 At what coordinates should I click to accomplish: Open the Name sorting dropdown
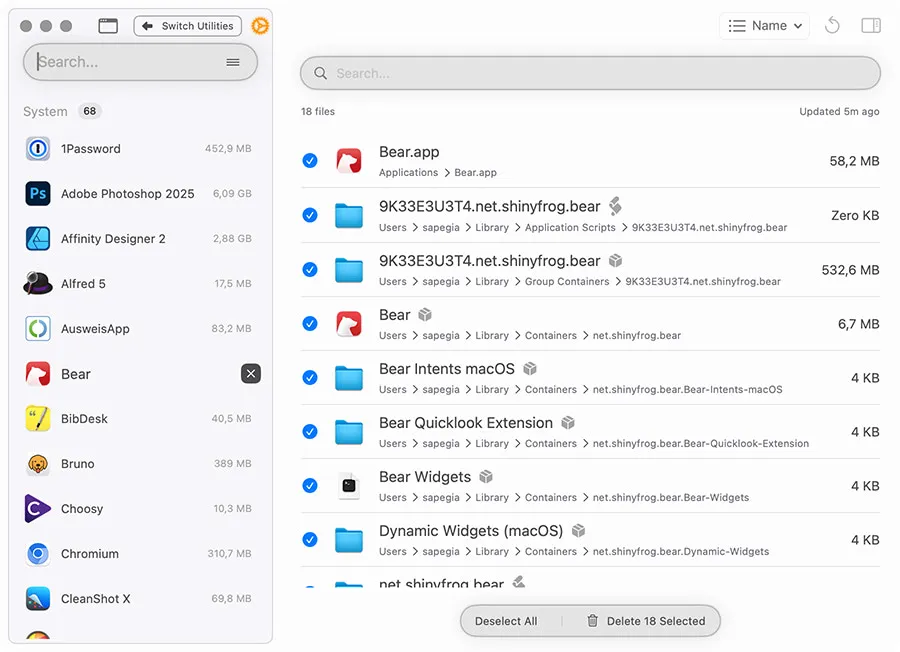click(x=763, y=25)
